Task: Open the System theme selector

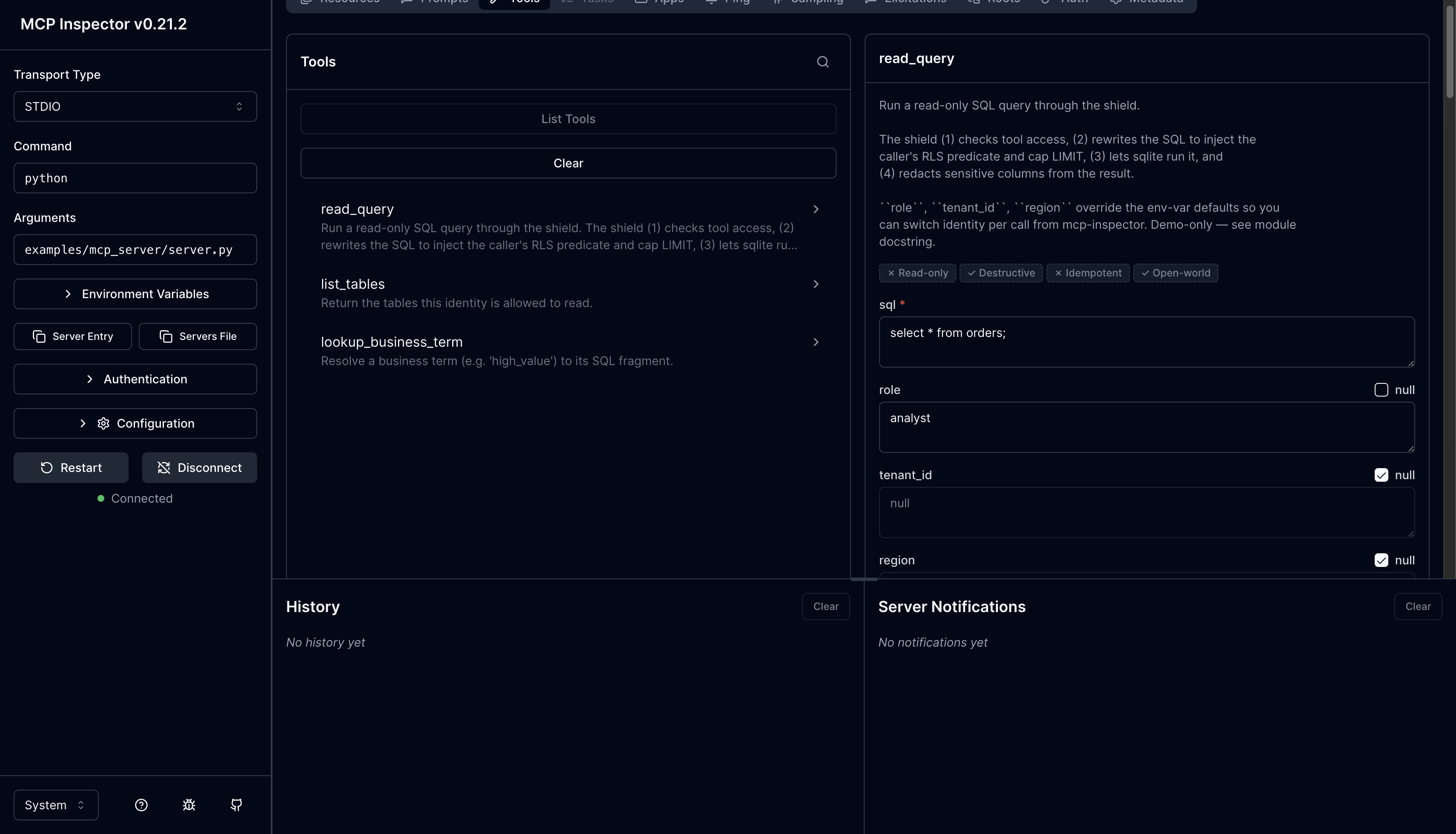Action: tap(56, 805)
